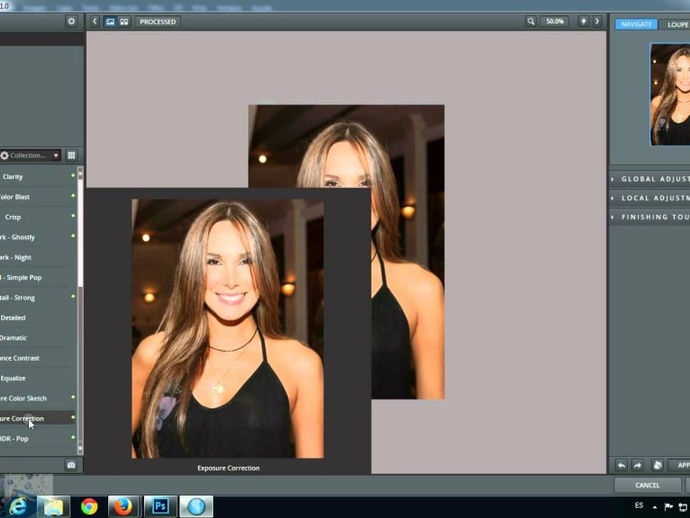Expand the Local Adjustments section
Screen dimensions: 690x518
pyautogui.click(x=650, y=198)
